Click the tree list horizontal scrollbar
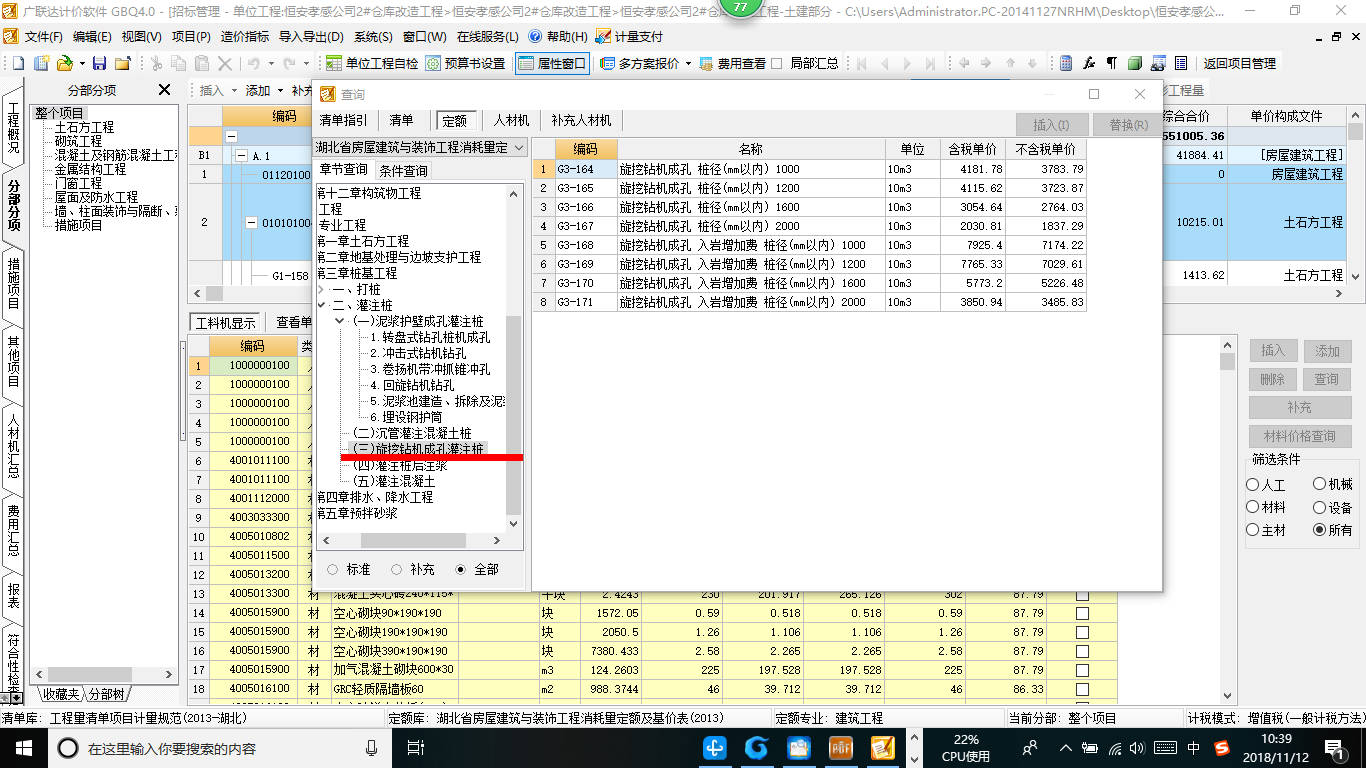This screenshot has width=1366, height=768. [x=411, y=540]
